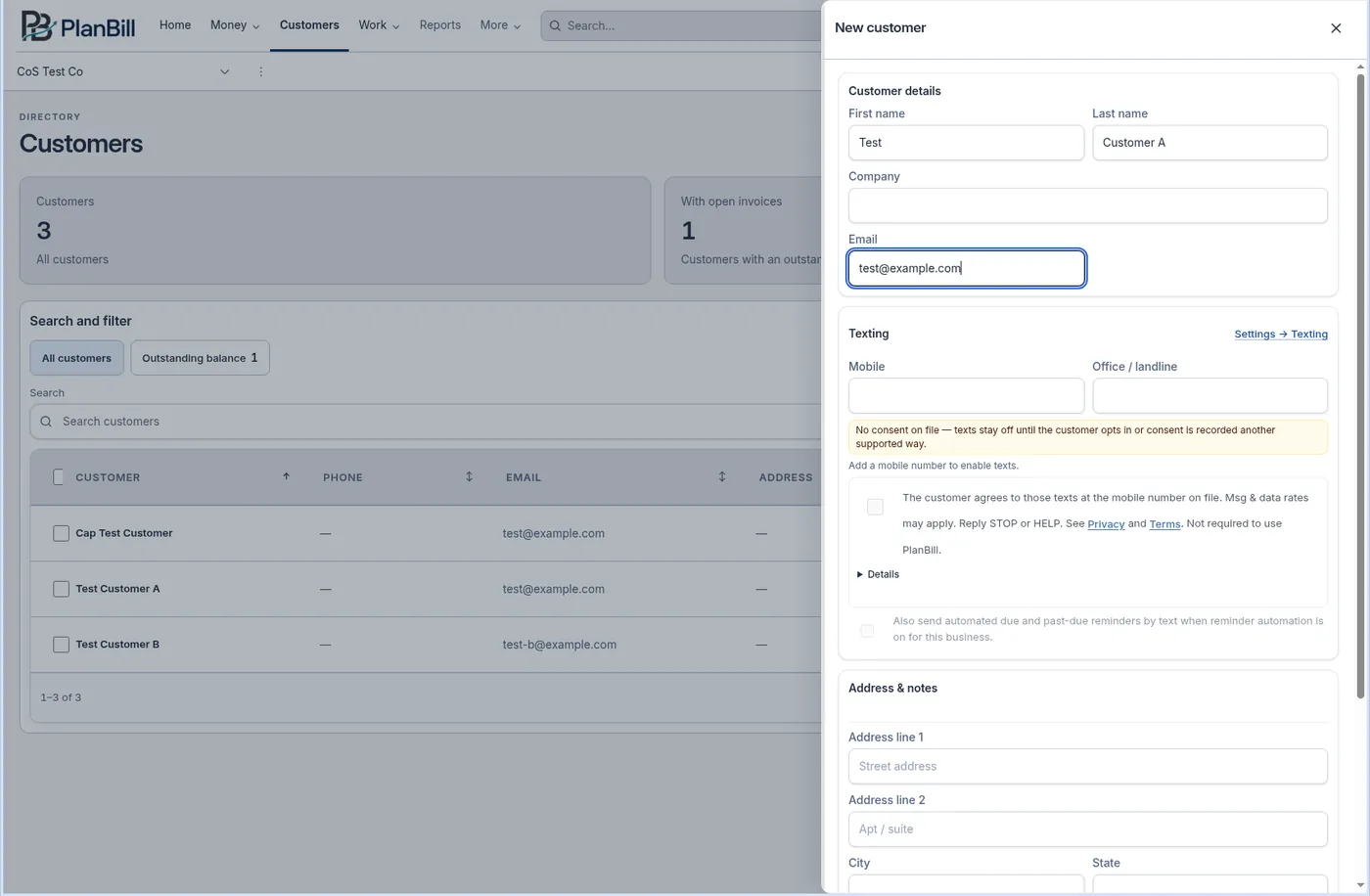Filter by Outstanding balance

(x=200, y=358)
